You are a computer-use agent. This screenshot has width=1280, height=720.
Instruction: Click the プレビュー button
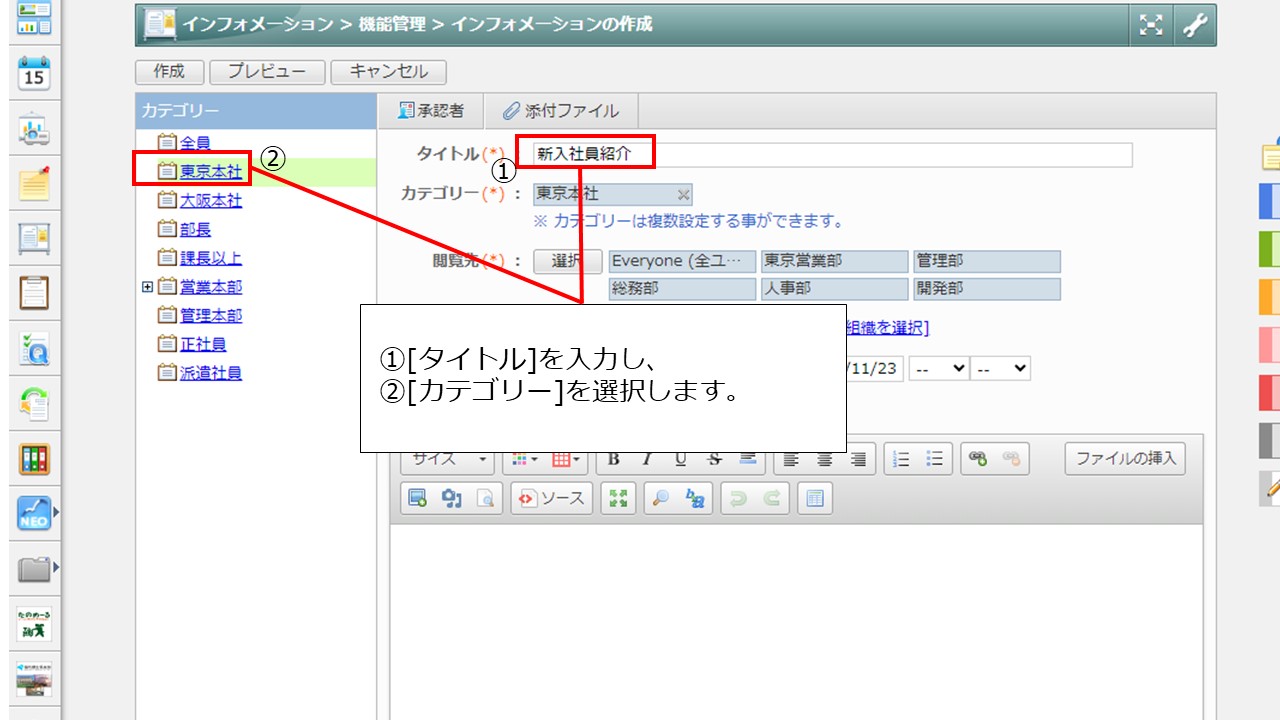pyautogui.click(x=267, y=72)
